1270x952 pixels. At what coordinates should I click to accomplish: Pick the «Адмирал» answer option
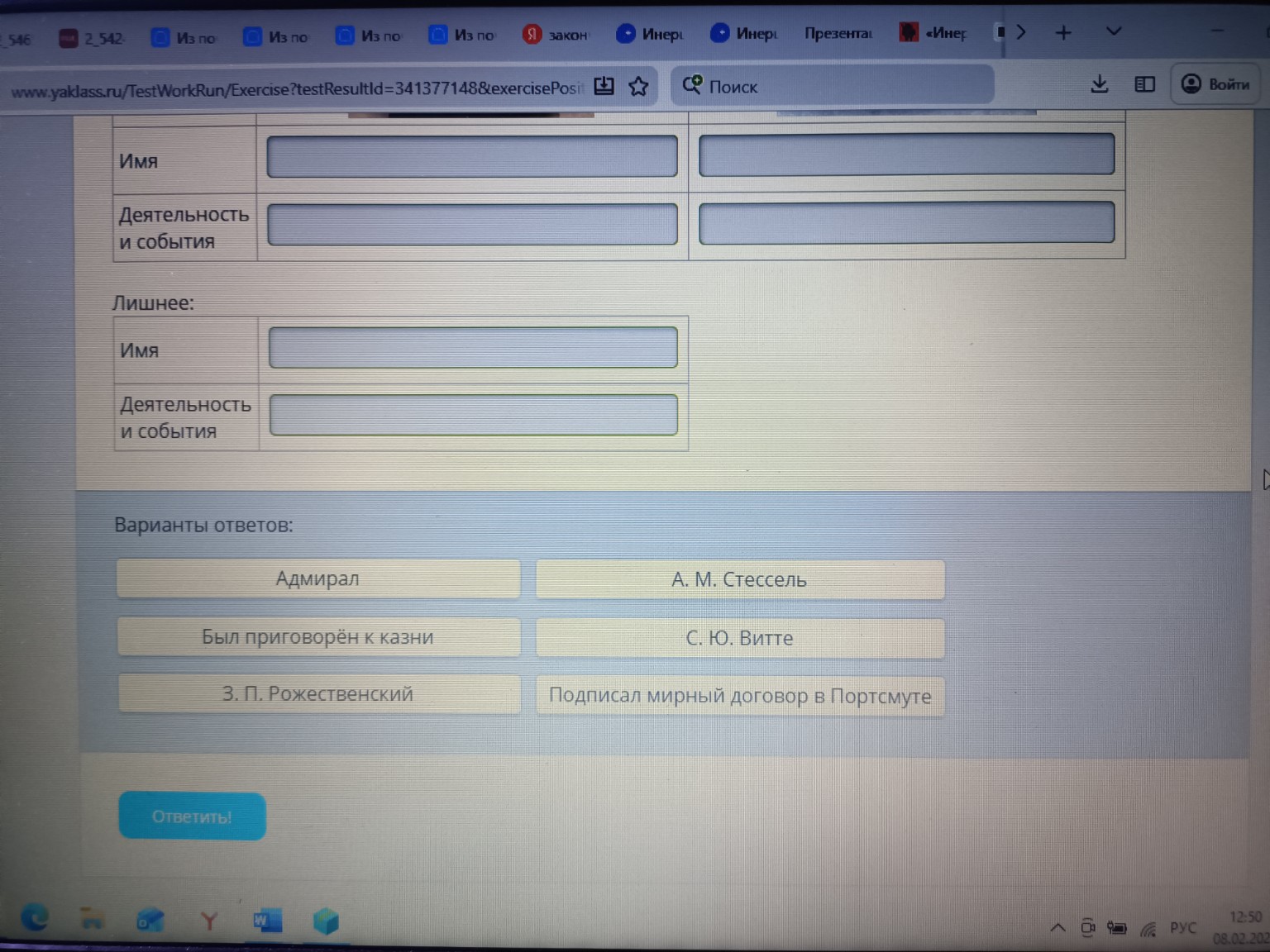point(317,578)
